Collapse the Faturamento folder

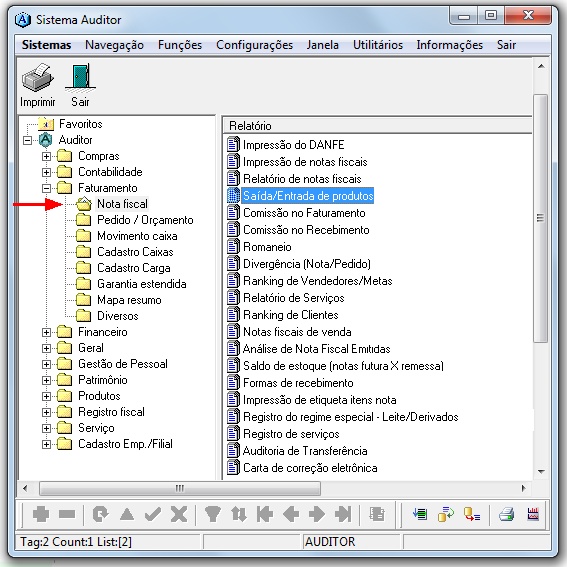(x=46, y=188)
